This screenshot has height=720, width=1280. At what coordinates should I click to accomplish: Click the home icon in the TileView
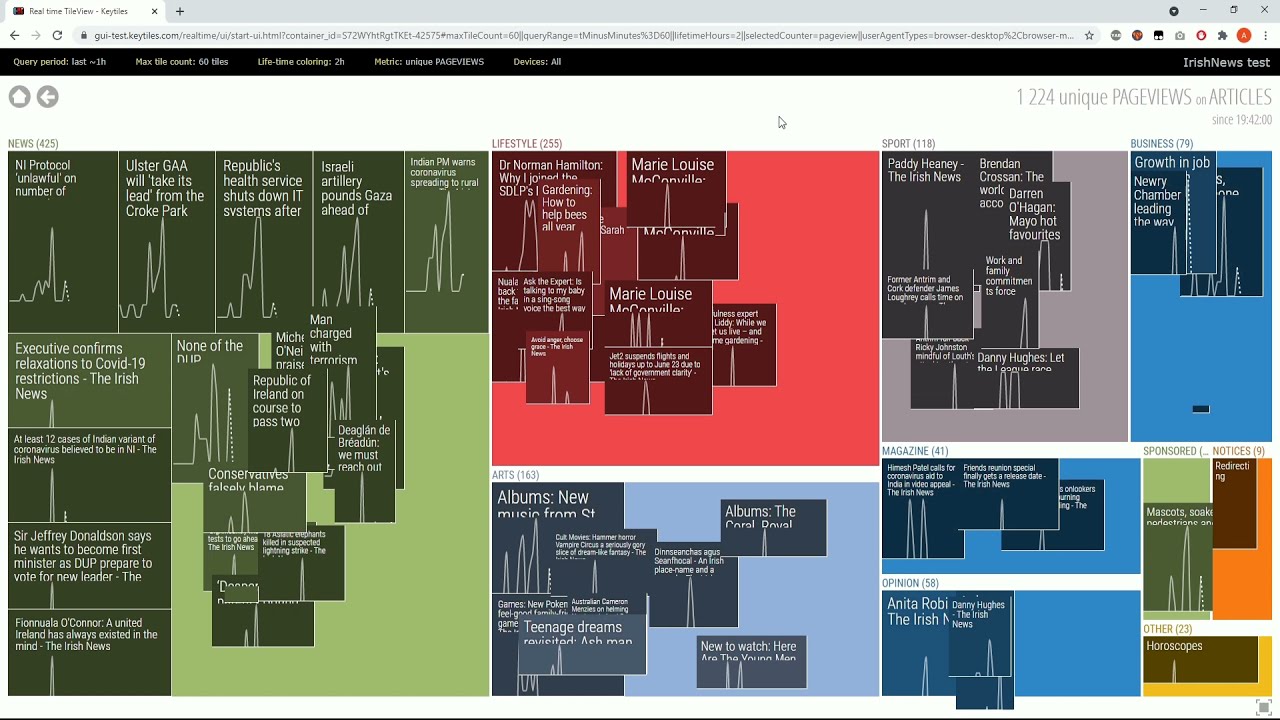(x=20, y=97)
